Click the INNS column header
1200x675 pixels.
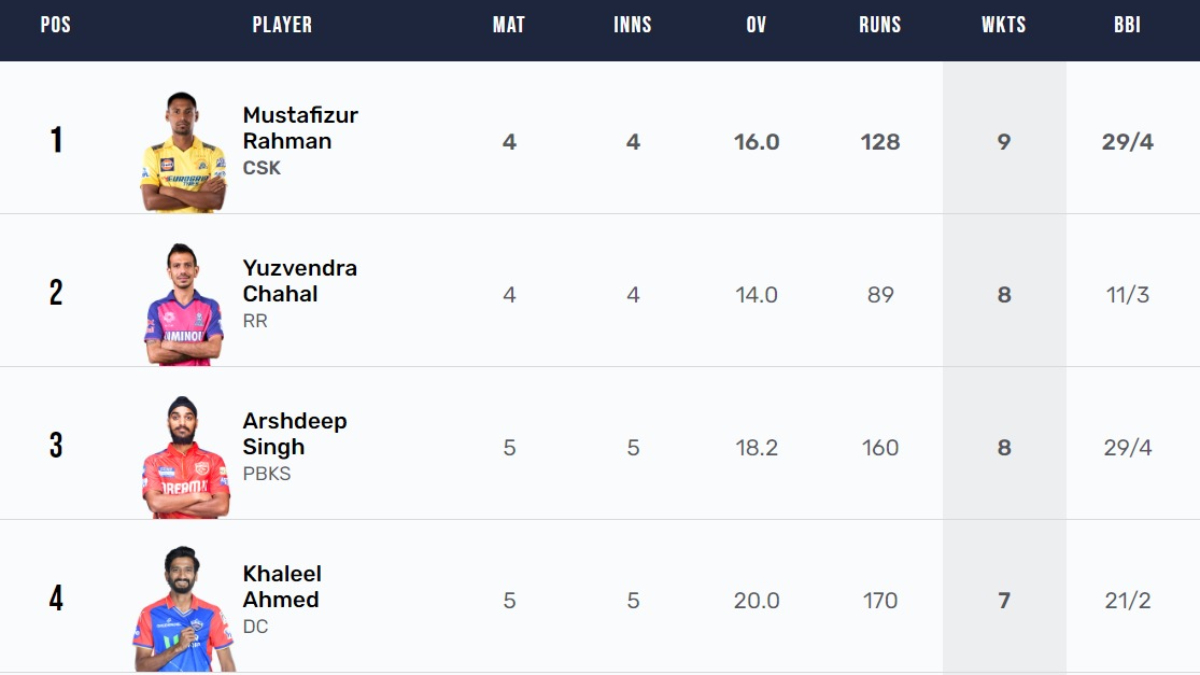click(633, 25)
